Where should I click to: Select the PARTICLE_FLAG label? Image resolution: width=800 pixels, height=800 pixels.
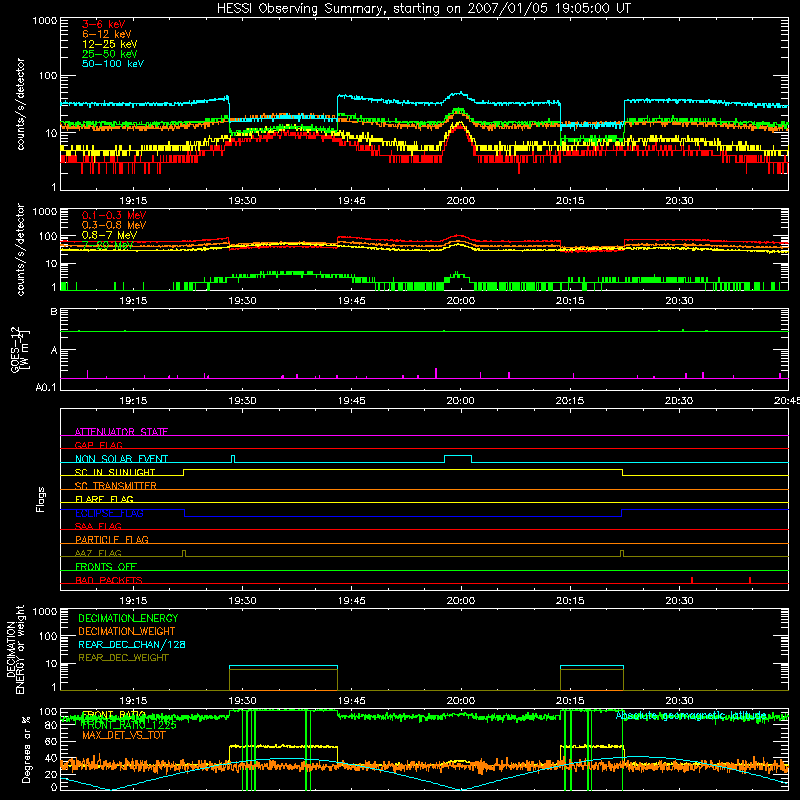pos(112,539)
